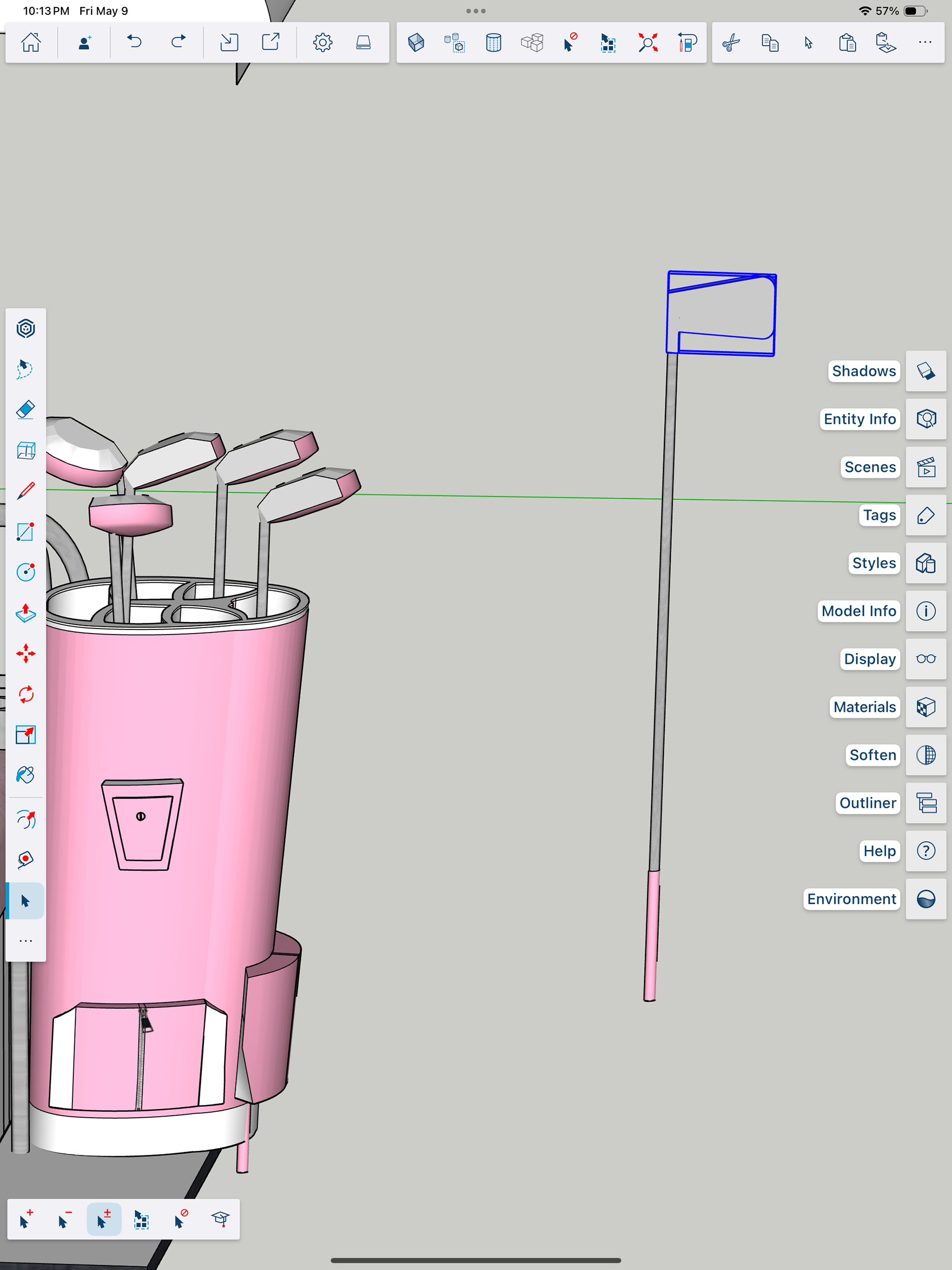Click the Undo button
The width and height of the screenshot is (952, 1270).
(x=134, y=43)
